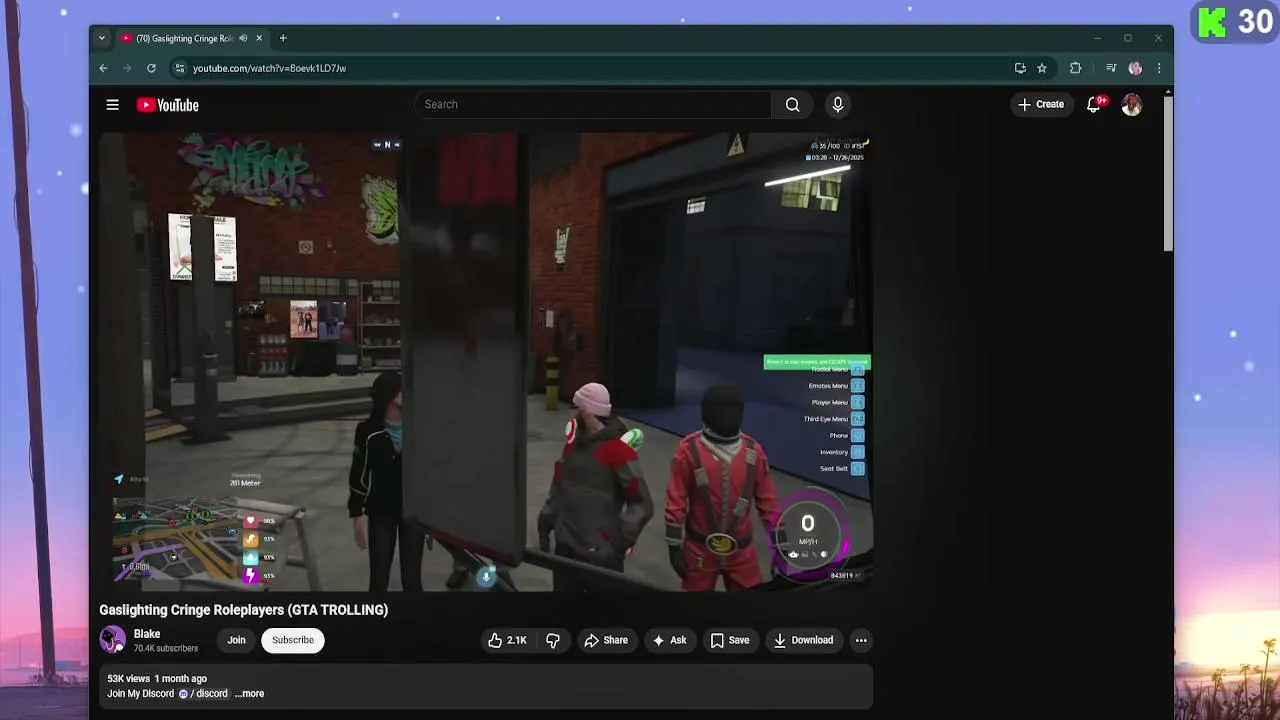Image resolution: width=1280 pixels, height=720 pixels.
Task: Click the YouTube search input field
Action: click(x=593, y=104)
